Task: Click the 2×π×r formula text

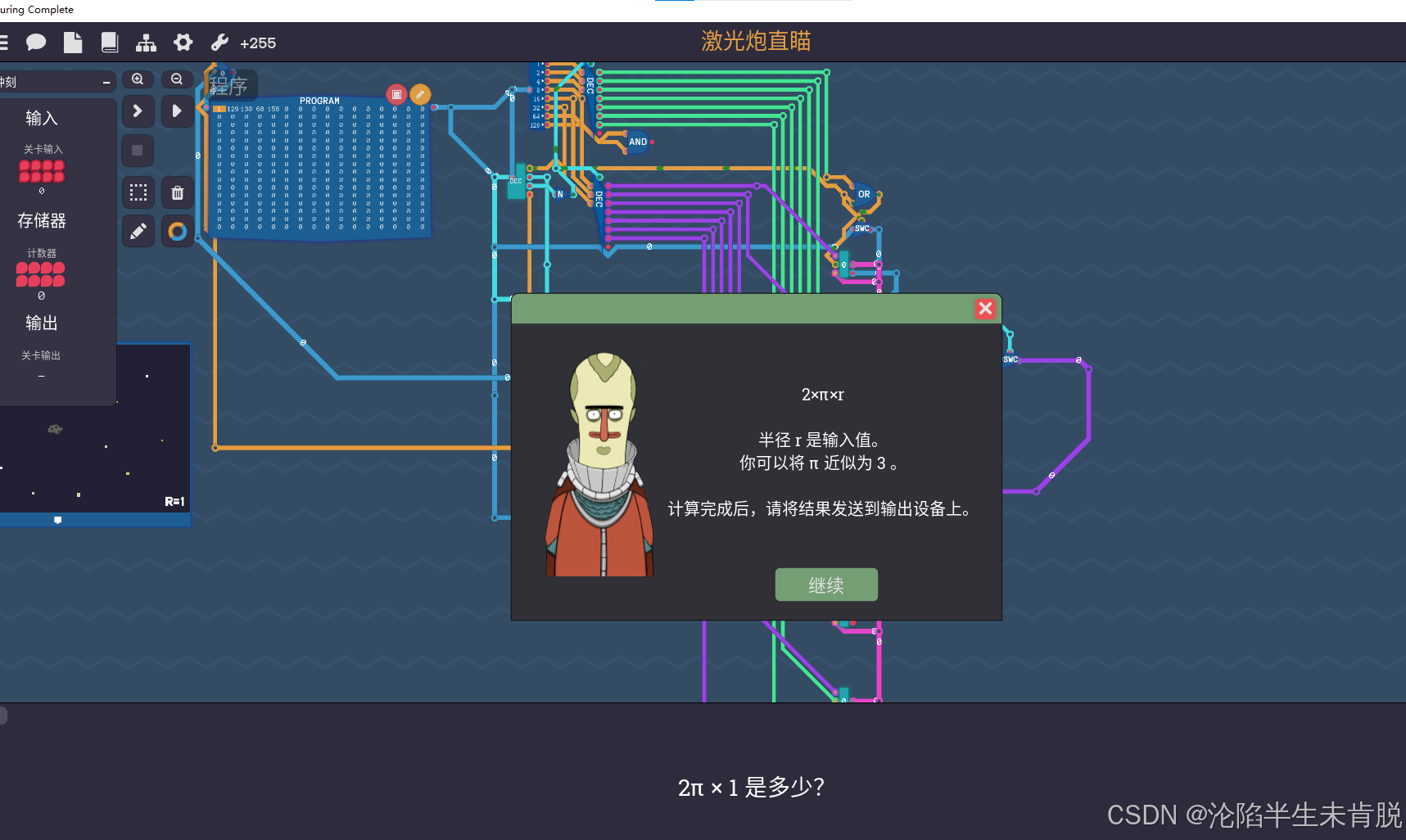Action: (x=822, y=395)
